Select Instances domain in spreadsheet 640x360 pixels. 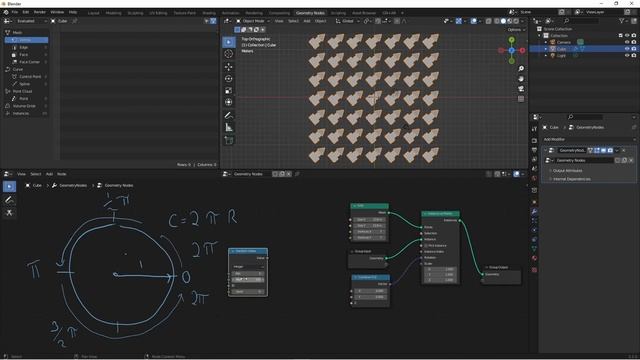tap(27, 113)
